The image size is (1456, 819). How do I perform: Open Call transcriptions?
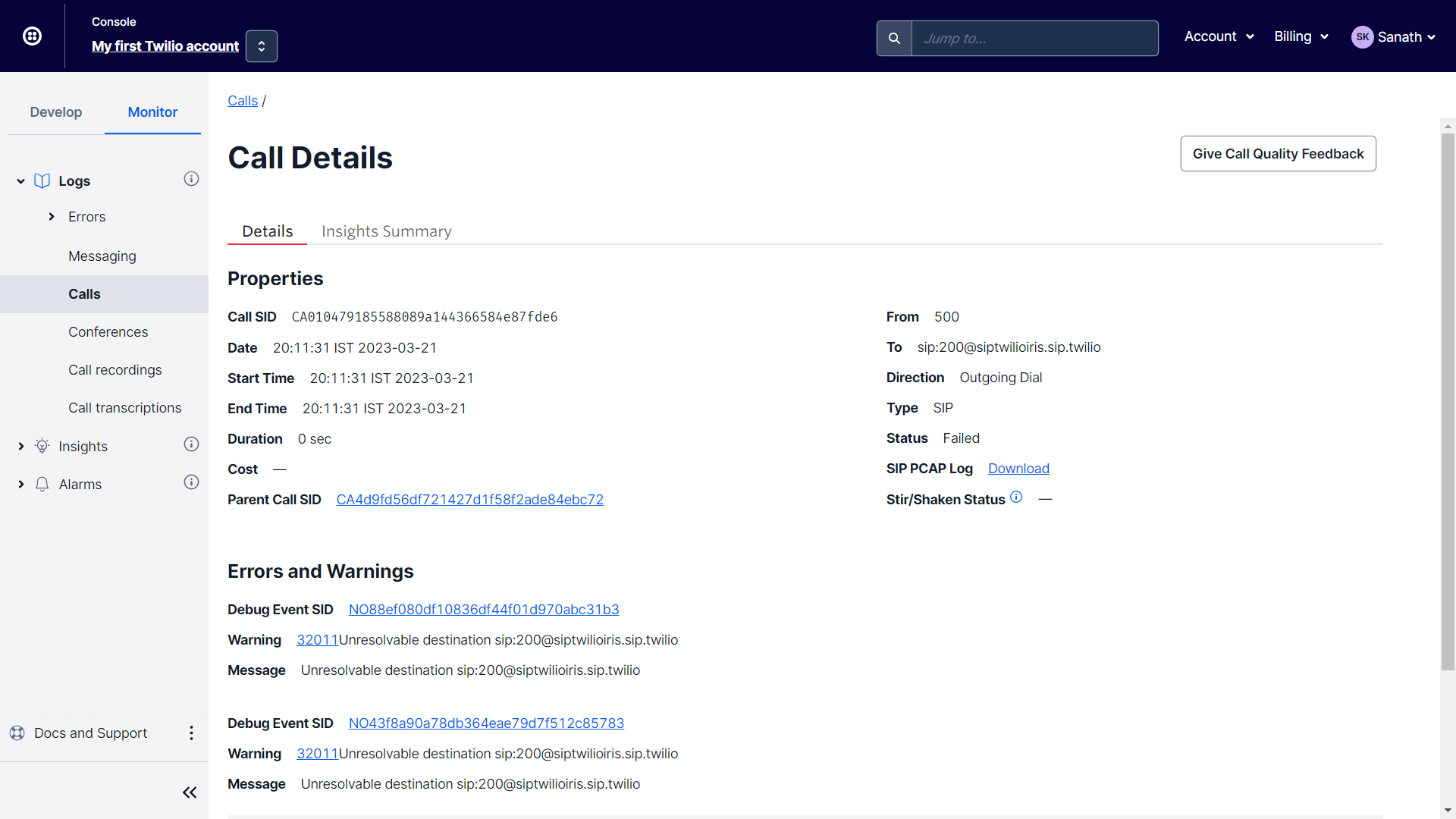coord(125,408)
